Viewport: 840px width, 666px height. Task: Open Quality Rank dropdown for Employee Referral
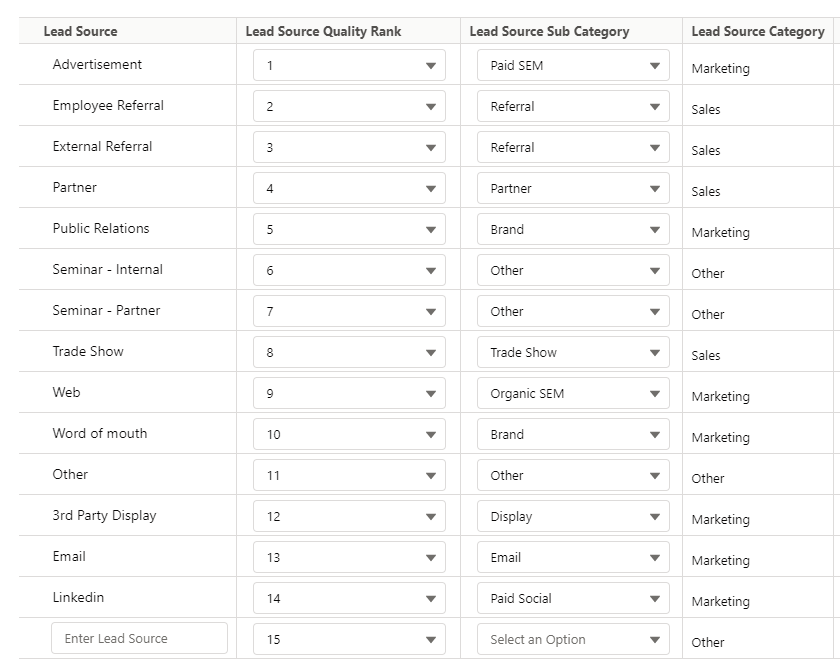point(349,107)
